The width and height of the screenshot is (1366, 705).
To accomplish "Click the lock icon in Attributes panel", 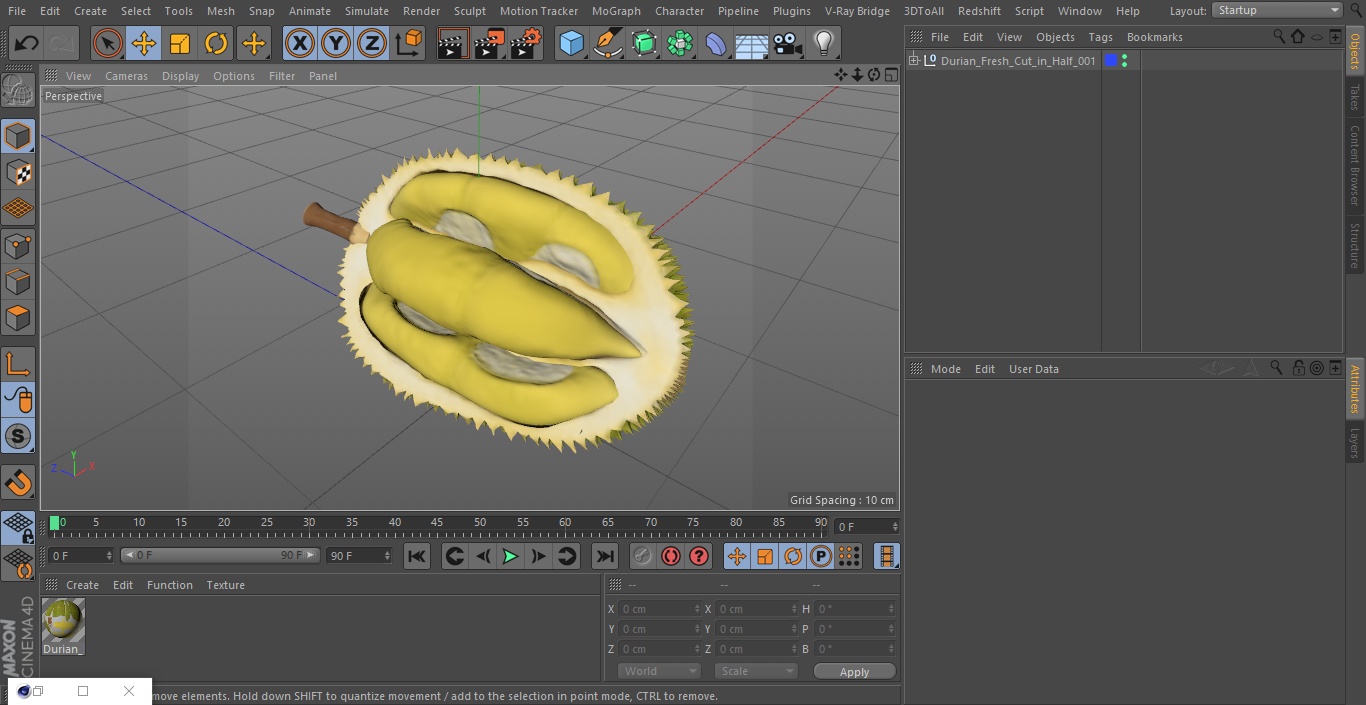I will point(1298,368).
